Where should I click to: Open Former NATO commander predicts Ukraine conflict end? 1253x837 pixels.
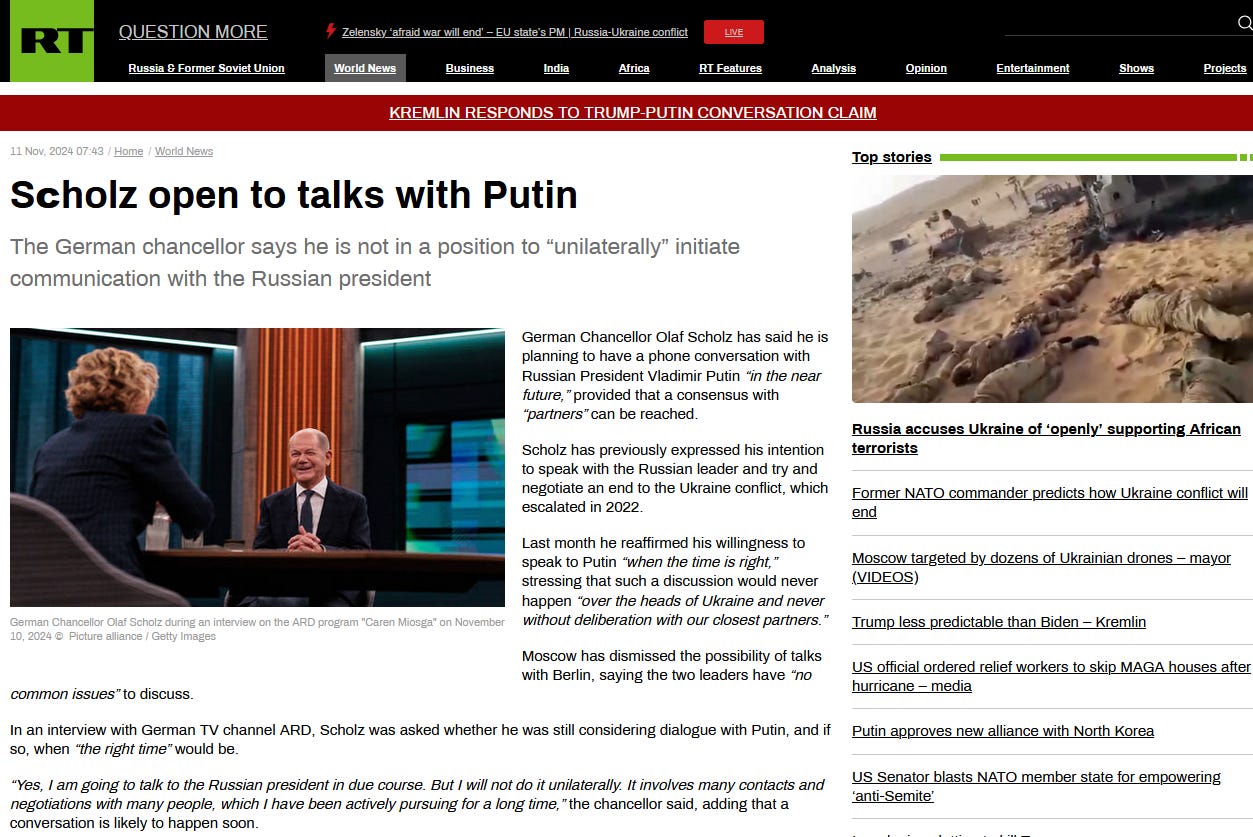click(x=1050, y=502)
